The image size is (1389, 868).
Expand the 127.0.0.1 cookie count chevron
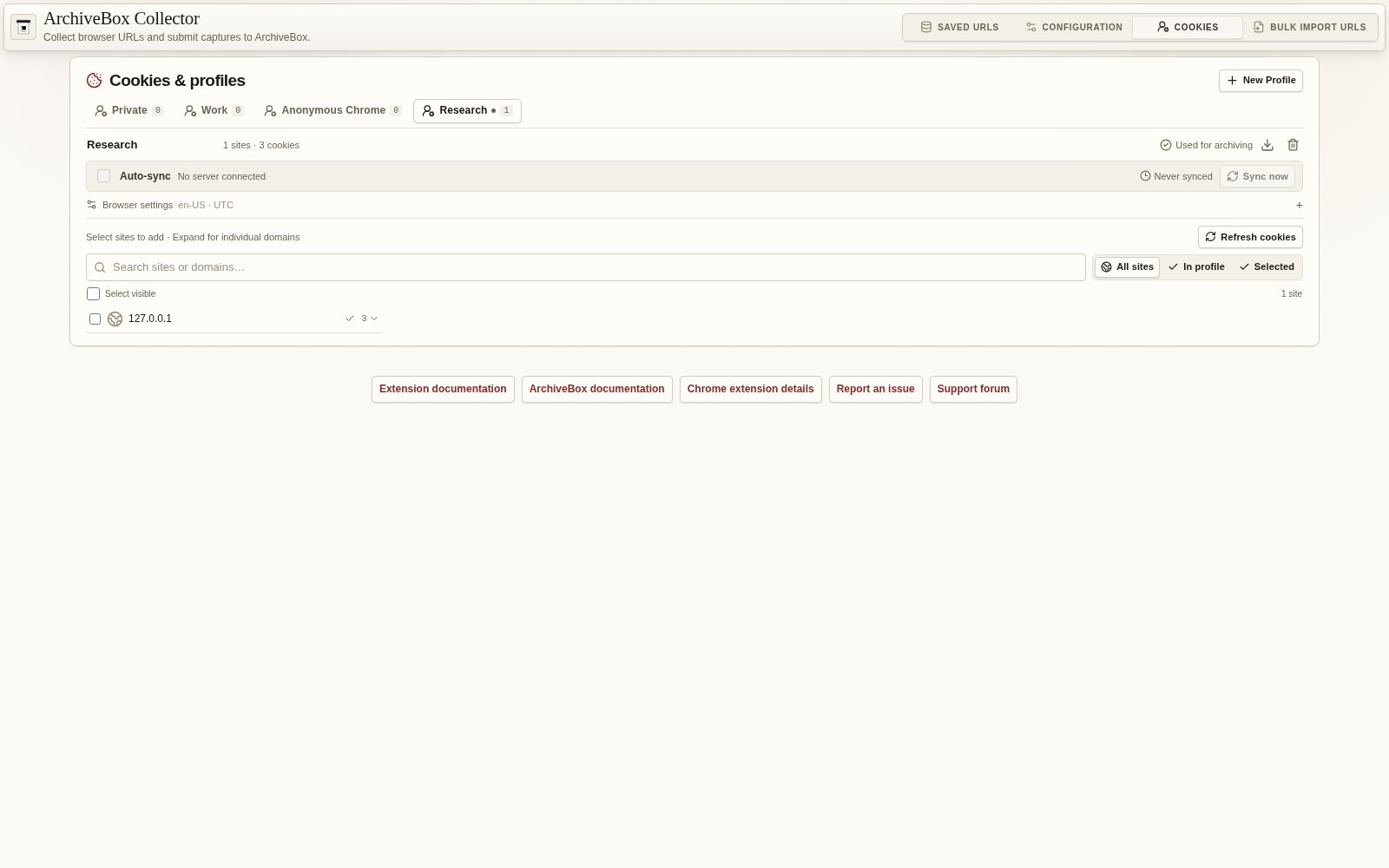click(x=374, y=319)
